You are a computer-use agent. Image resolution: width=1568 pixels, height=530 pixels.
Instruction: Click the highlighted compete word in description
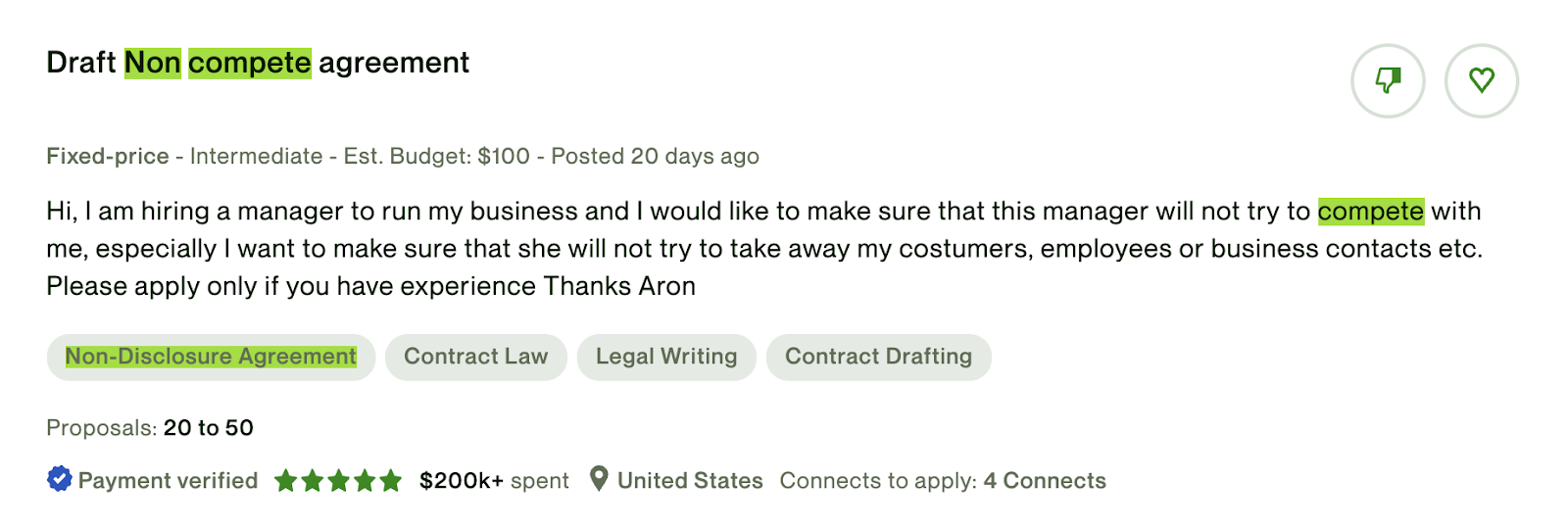[x=1370, y=212]
